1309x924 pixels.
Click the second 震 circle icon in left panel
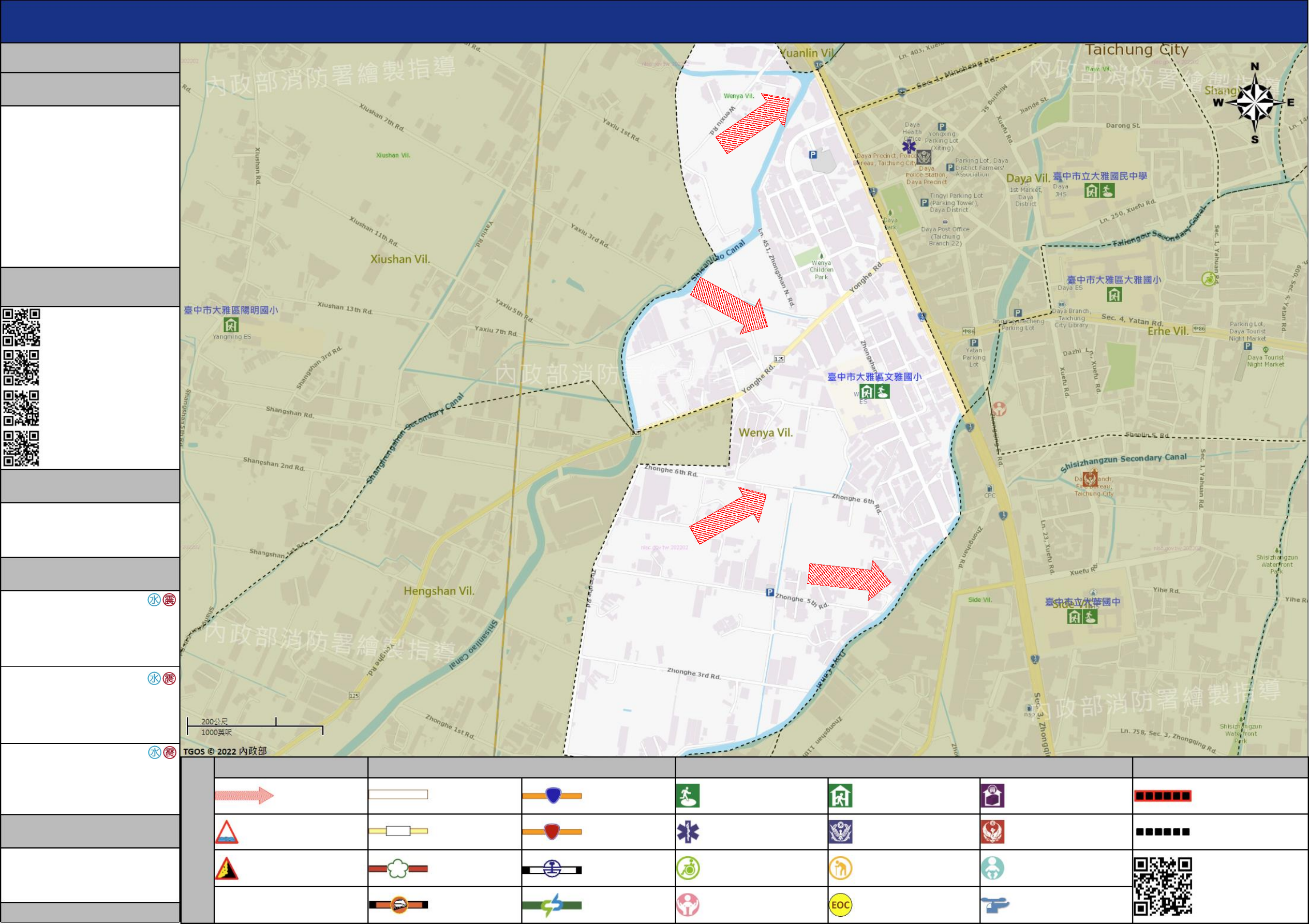(169, 678)
